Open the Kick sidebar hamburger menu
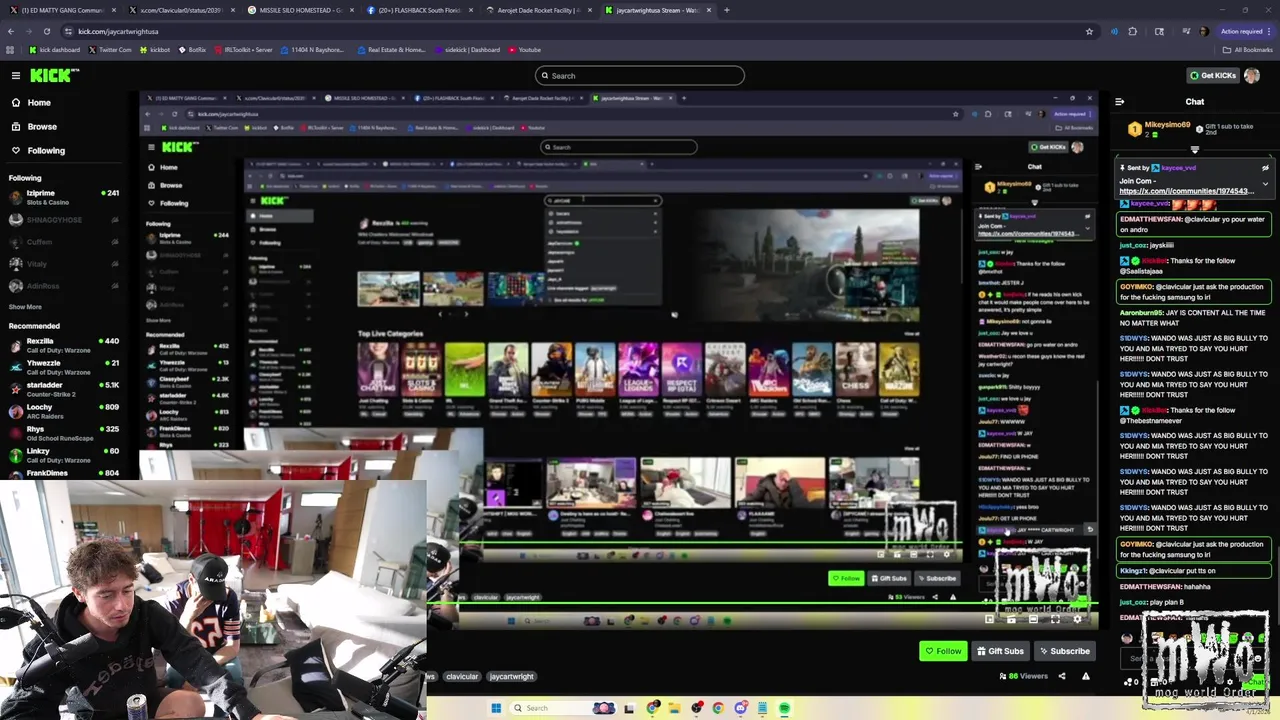The width and height of the screenshot is (1280, 720). coord(16,75)
